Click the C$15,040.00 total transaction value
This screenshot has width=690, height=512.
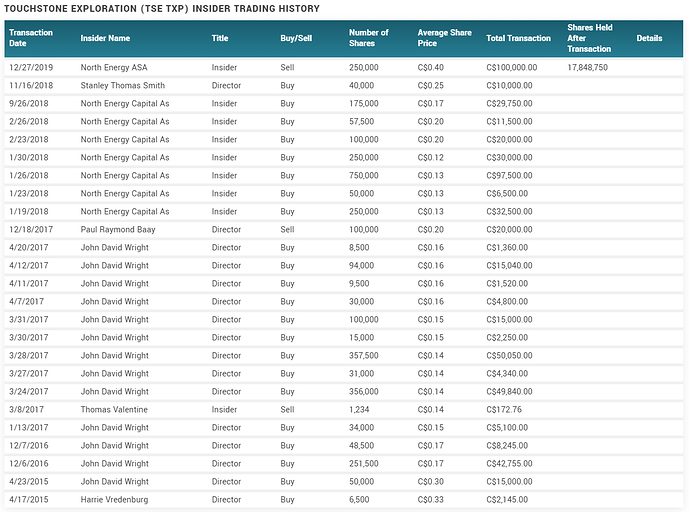(x=509, y=266)
